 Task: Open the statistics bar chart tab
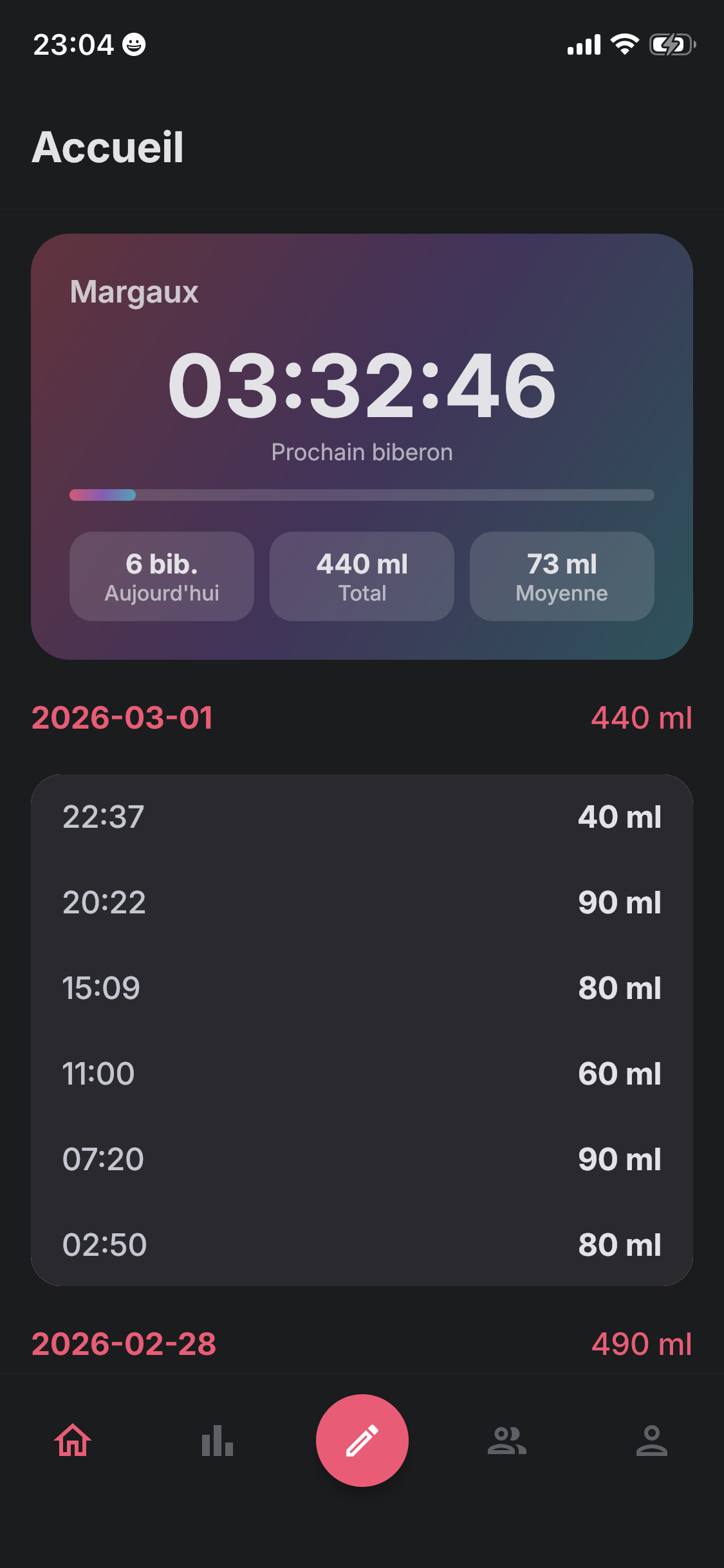pos(218,1441)
